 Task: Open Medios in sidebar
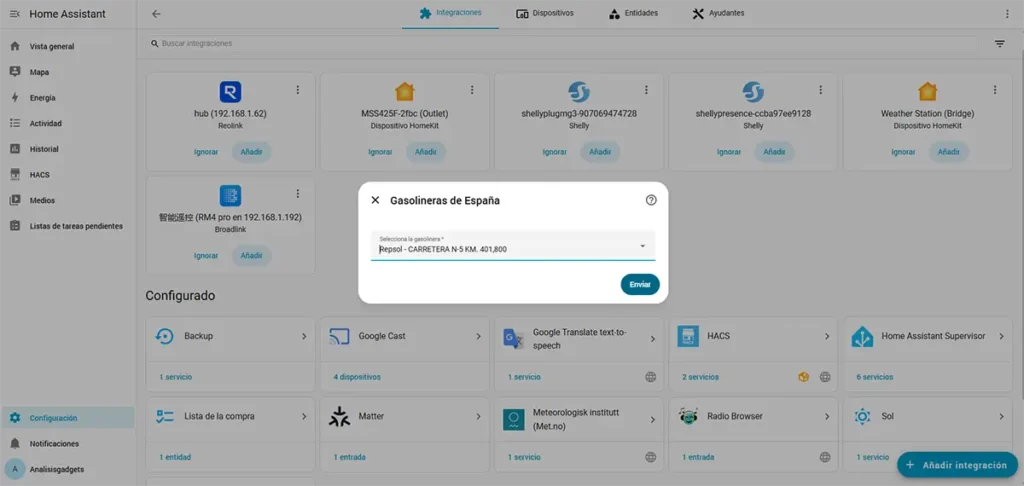68,201
